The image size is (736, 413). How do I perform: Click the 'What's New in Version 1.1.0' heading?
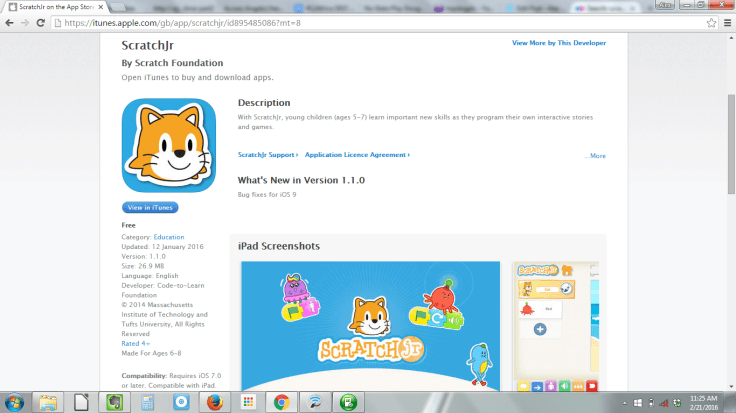coord(301,180)
